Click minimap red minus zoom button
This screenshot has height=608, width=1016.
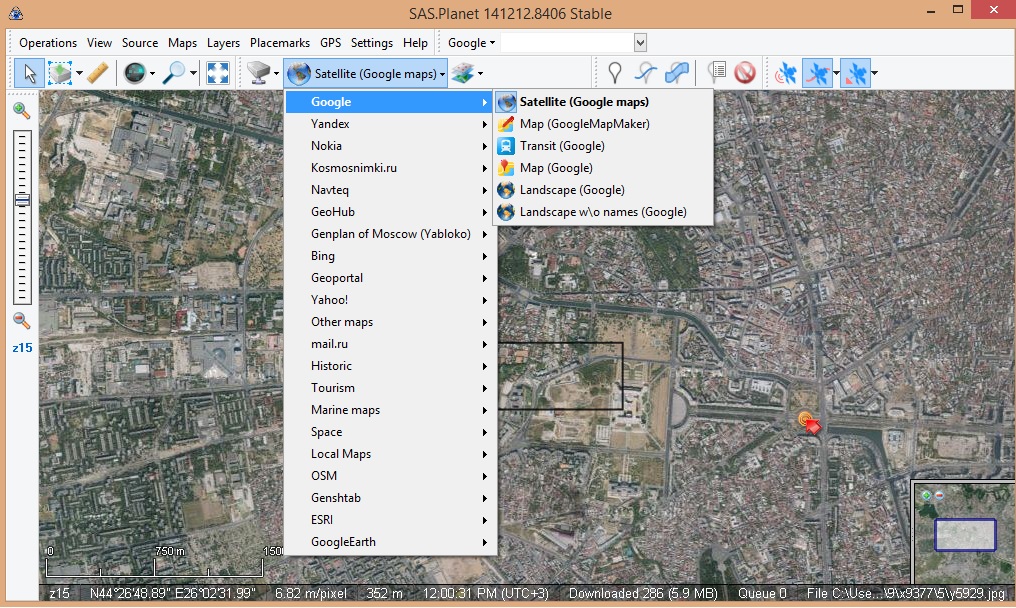(x=939, y=496)
